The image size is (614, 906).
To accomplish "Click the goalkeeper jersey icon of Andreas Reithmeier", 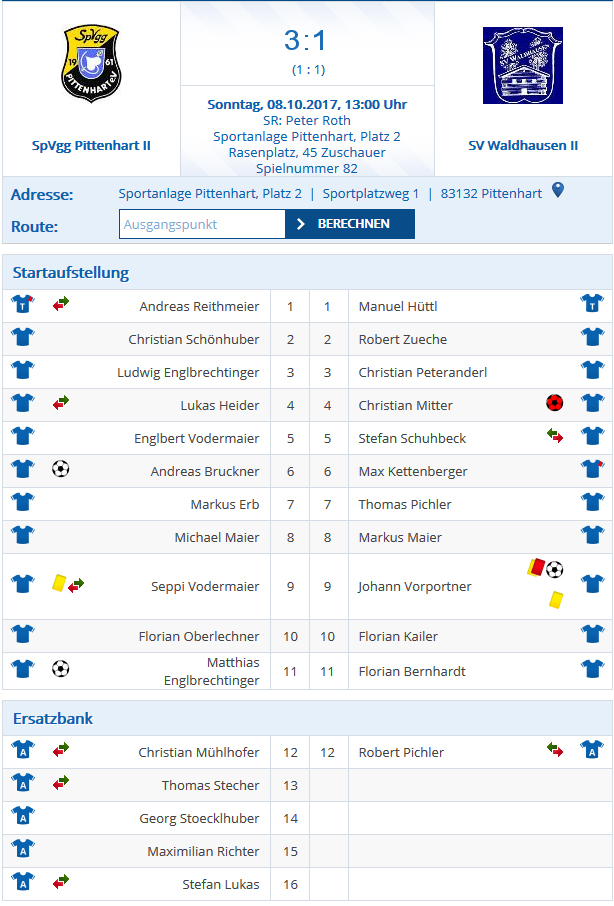I will pyautogui.click(x=23, y=303).
